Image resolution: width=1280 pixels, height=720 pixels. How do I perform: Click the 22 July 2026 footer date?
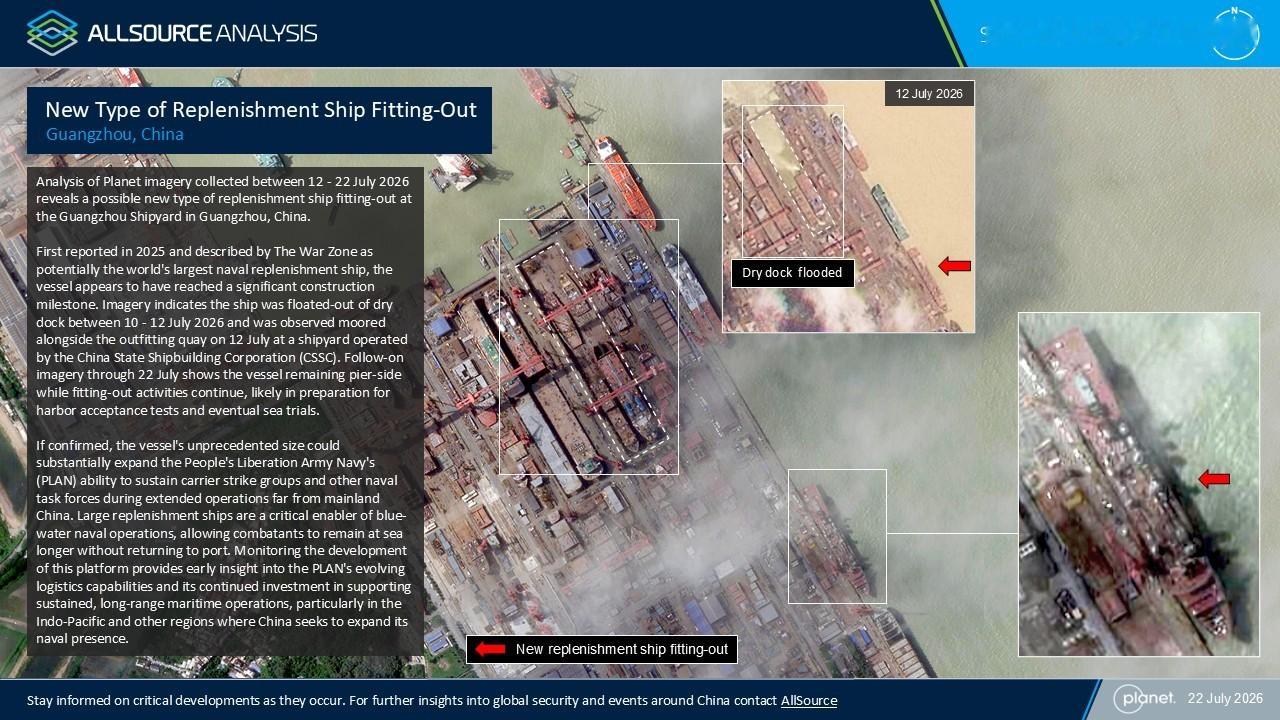[1225, 698]
